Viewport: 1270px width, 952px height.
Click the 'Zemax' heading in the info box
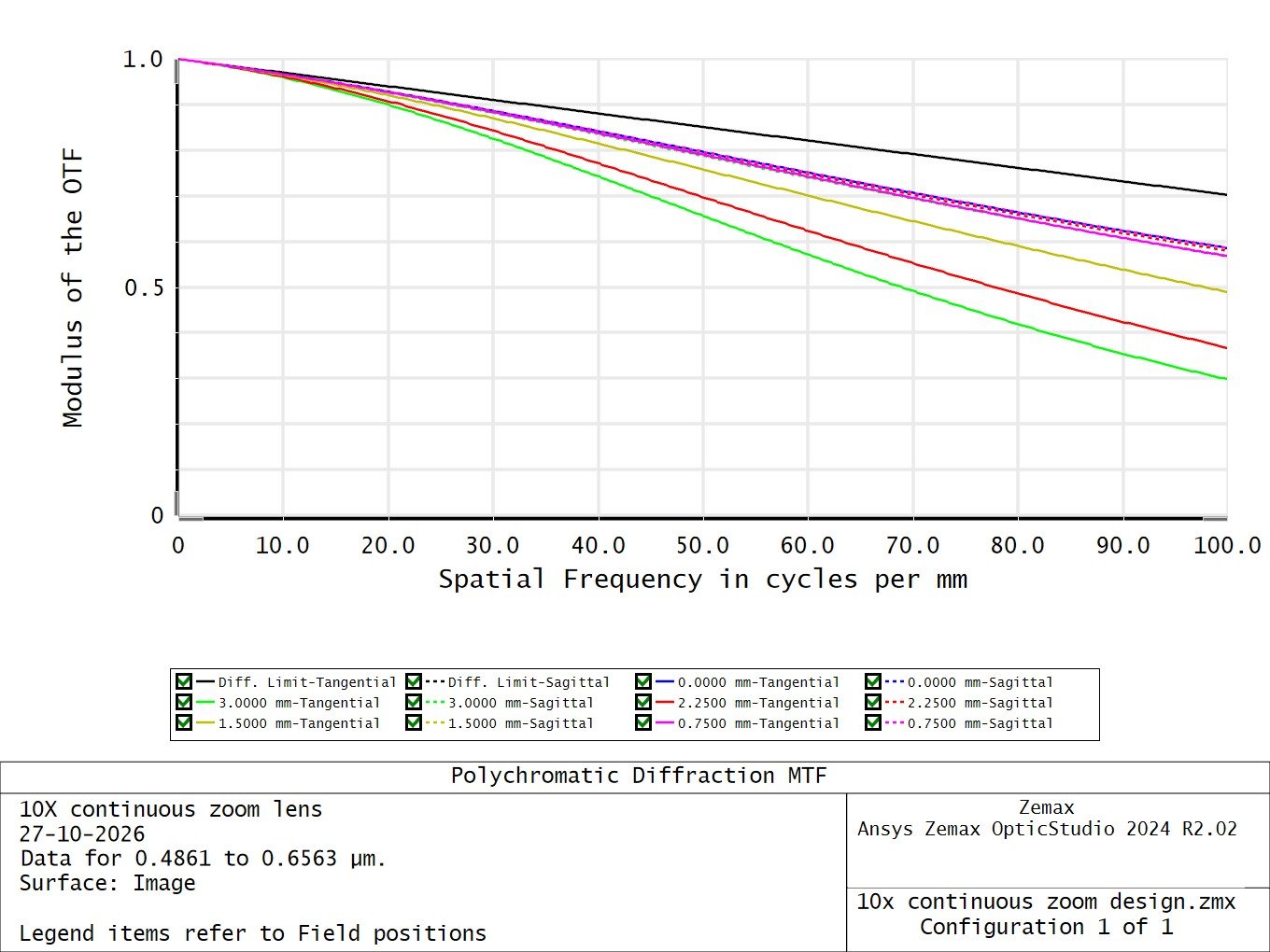(1047, 807)
